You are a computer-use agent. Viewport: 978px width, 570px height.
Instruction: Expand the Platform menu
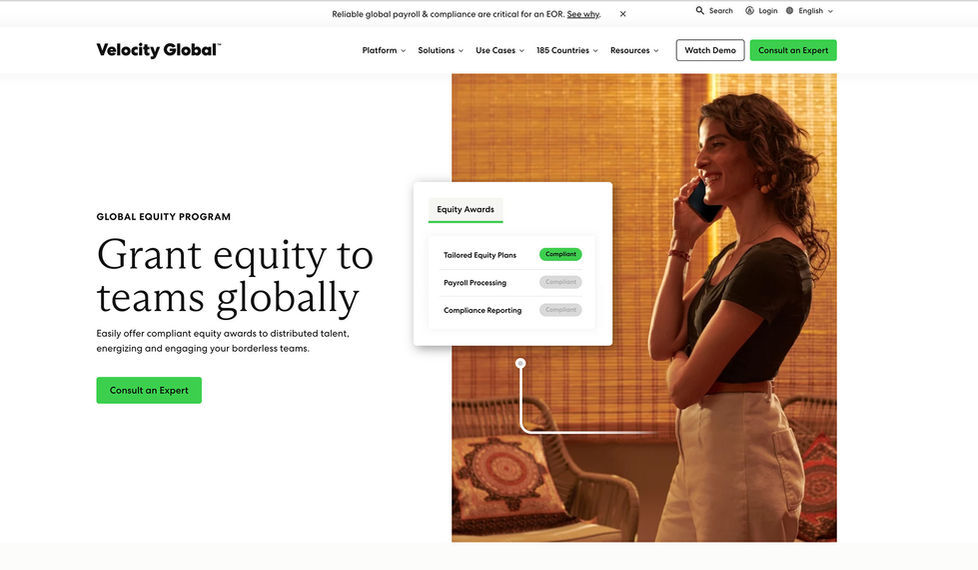[384, 51]
